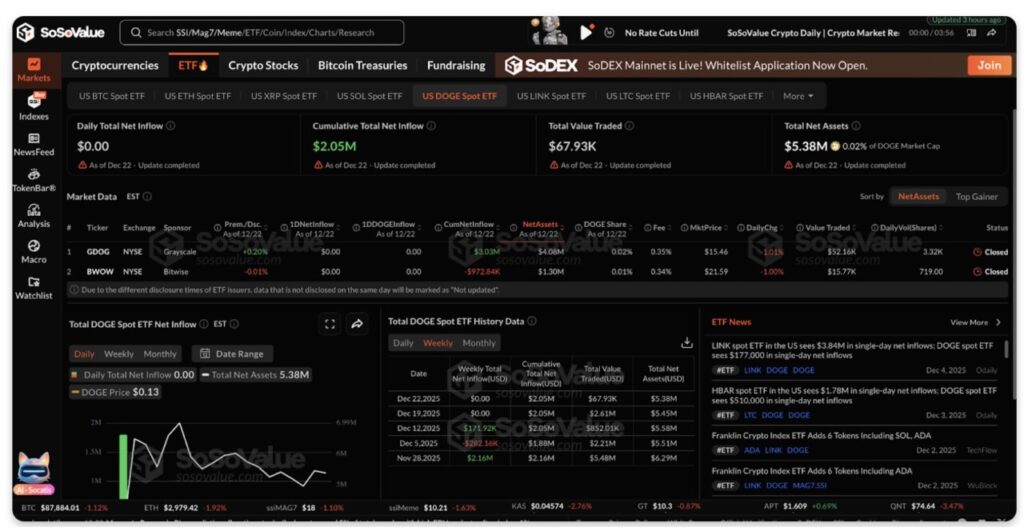Switch to the US LINK Spot ETF tab
Viewport: 1024px width, 527px height.
pyautogui.click(x=551, y=96)
